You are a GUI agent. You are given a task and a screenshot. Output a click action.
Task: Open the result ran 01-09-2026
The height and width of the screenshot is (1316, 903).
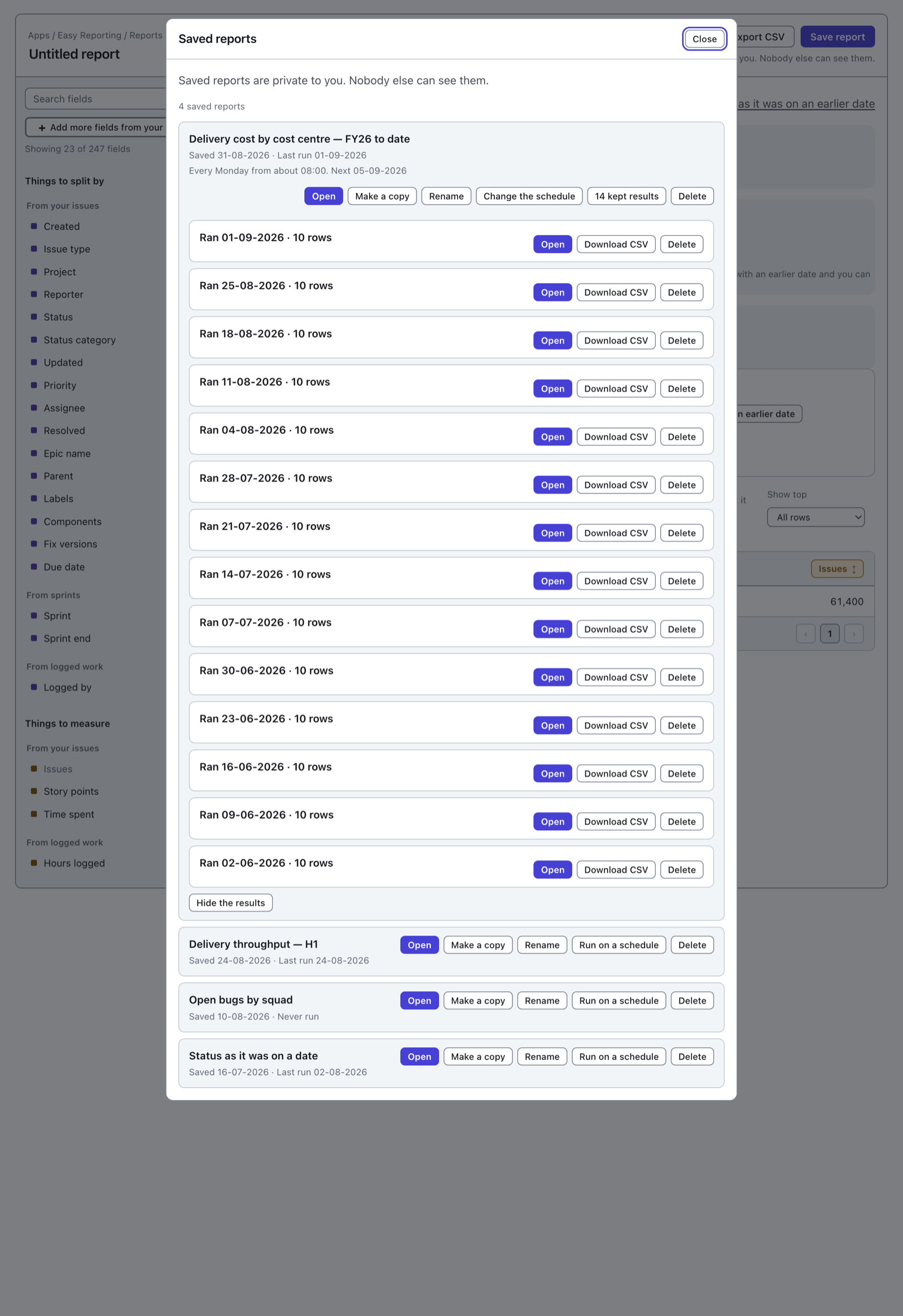pos(553,244)
